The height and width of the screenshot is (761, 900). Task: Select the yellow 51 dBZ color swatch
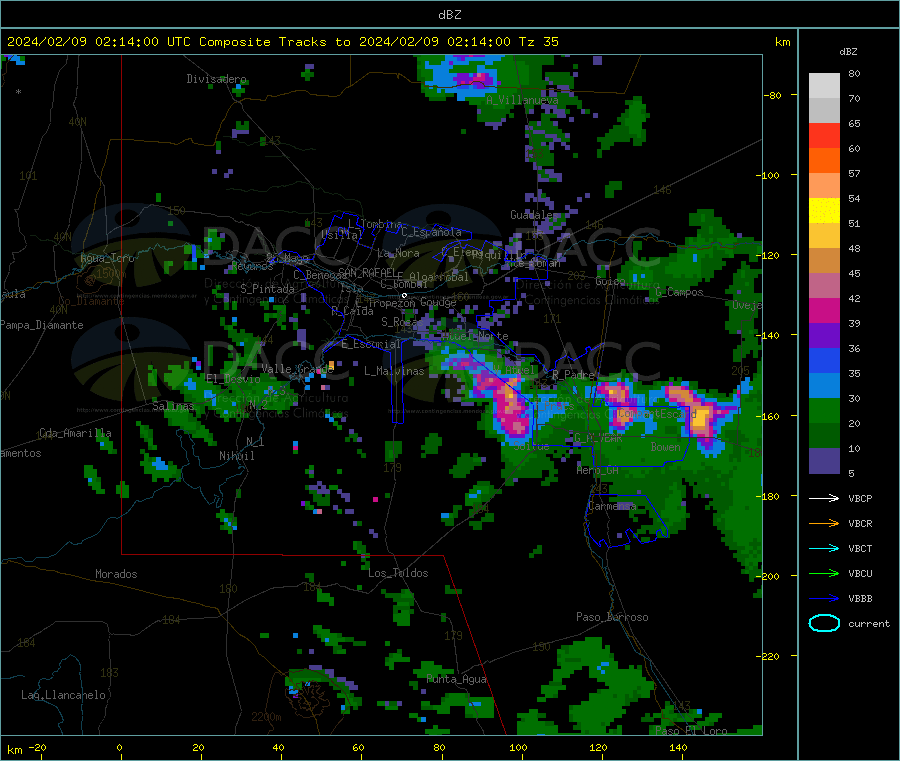point(824,211)
